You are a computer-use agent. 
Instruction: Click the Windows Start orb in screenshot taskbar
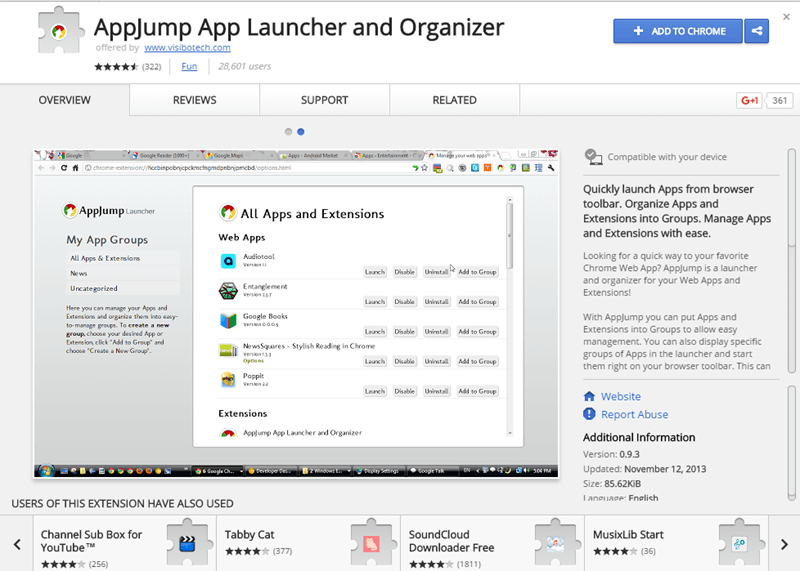pyautogui.click(x=46, y=471)
